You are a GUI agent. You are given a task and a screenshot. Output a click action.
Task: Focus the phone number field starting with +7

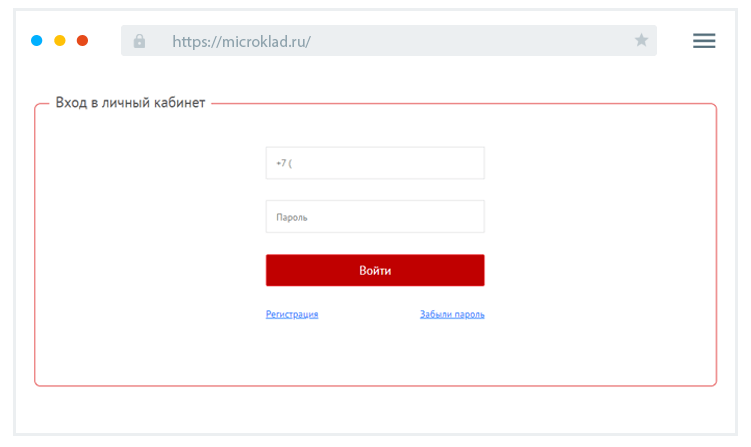pyautogui.click(x=375, y=163)
